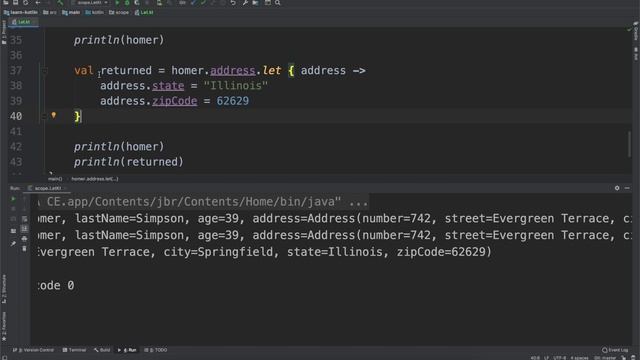The width and height of the screenshot is (640, 360).
Task: Open settings via the wrench icon
Action: click(x=245, y=2)
